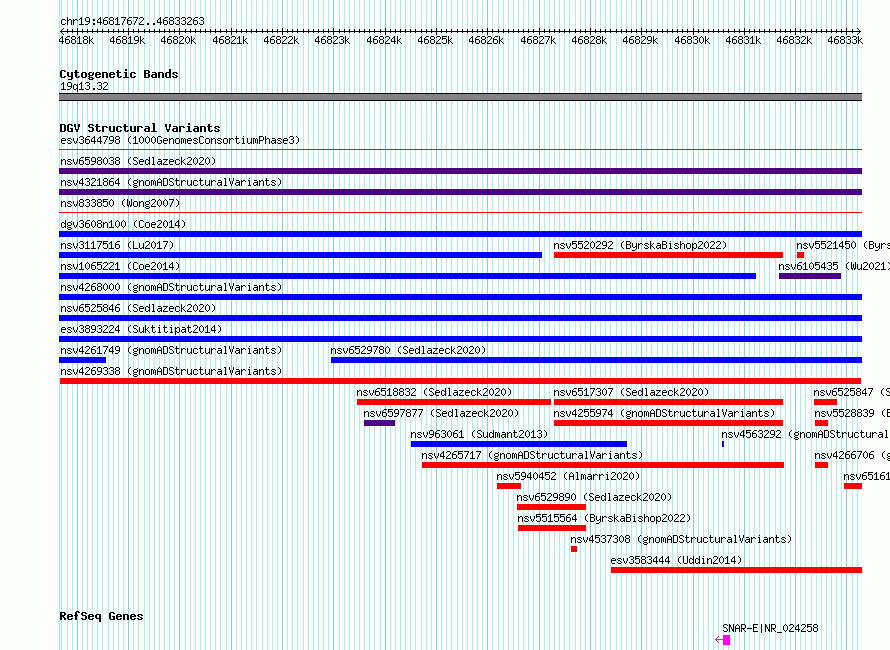The width and height of the screenshot is (890, 650).
Task: Select the magenta SNAR-E gene arrow glyph
Action: [x=723, y=640]
